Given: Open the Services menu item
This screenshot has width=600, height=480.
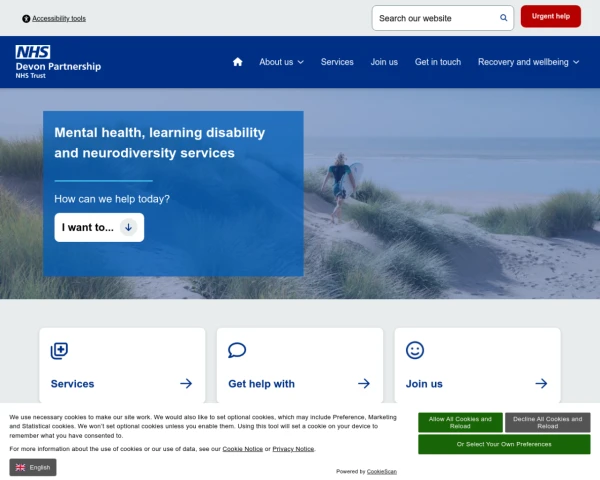Looking at the screenshot, I should [x=337, y=62].
